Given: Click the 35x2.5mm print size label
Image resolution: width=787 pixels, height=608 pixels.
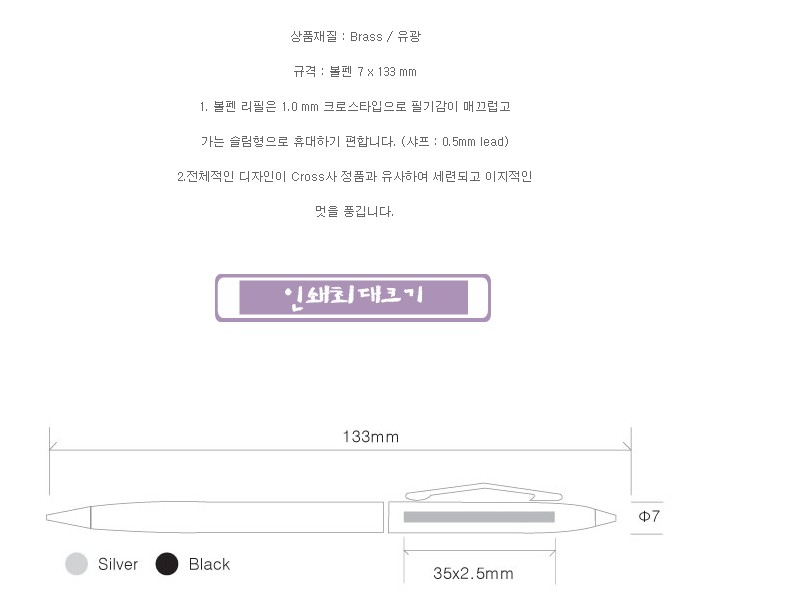Looking at the screenshot, I should [x=473, y=574].
